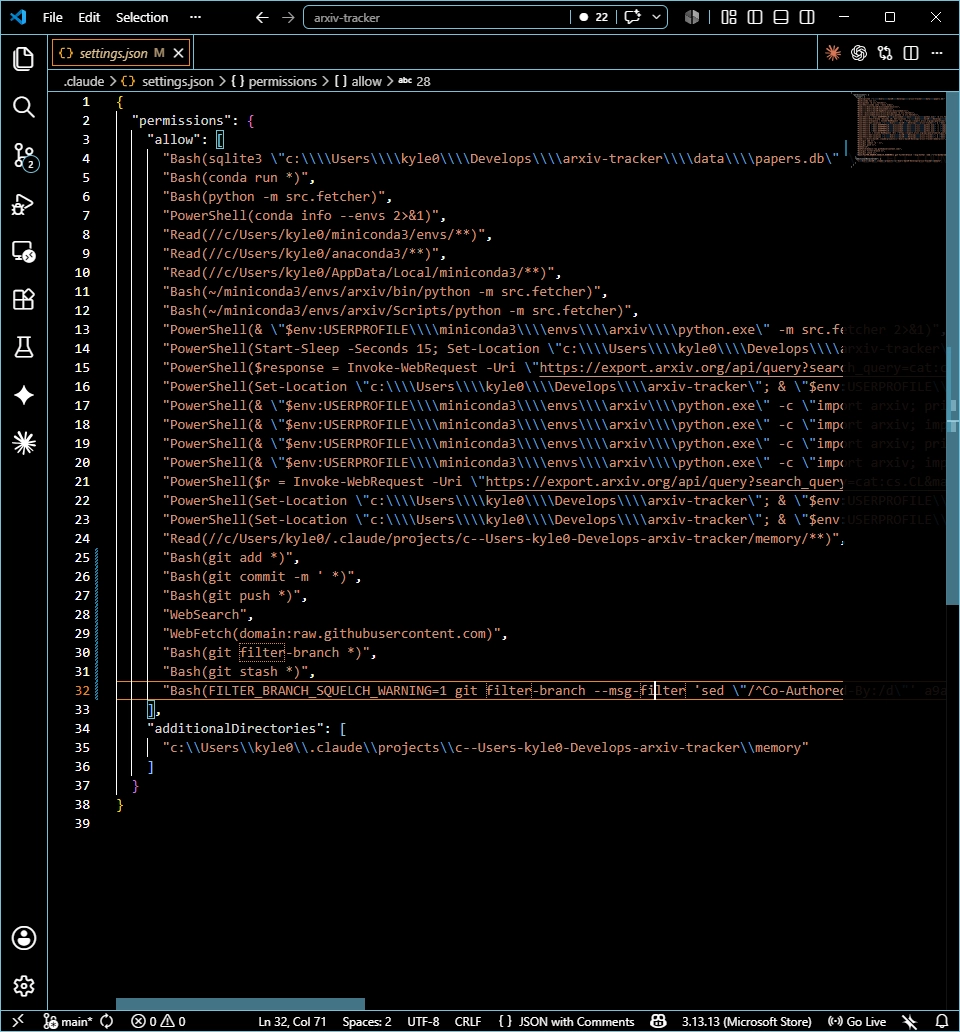Click the vertical scrollbar thumb
Image resolution: width=960 pixels, height=1032 pixels.
click(952, 349)
